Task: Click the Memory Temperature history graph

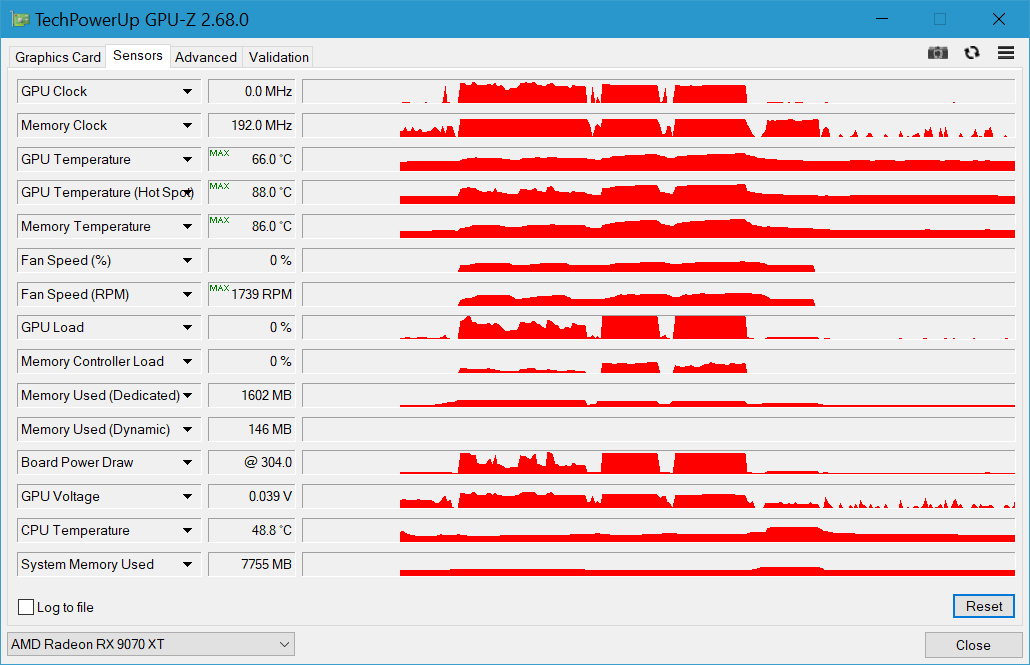Action: tap(659, 227)
